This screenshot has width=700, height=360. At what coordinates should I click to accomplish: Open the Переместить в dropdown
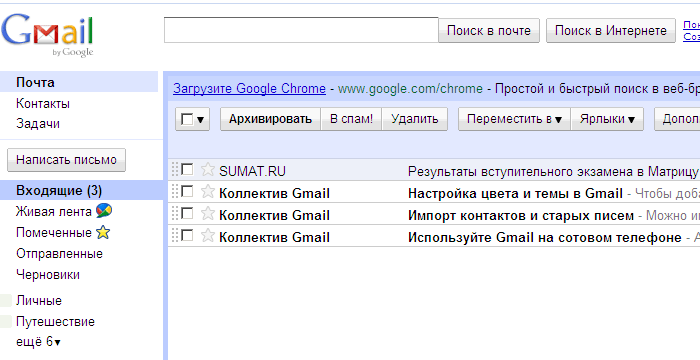coord(514,119)
